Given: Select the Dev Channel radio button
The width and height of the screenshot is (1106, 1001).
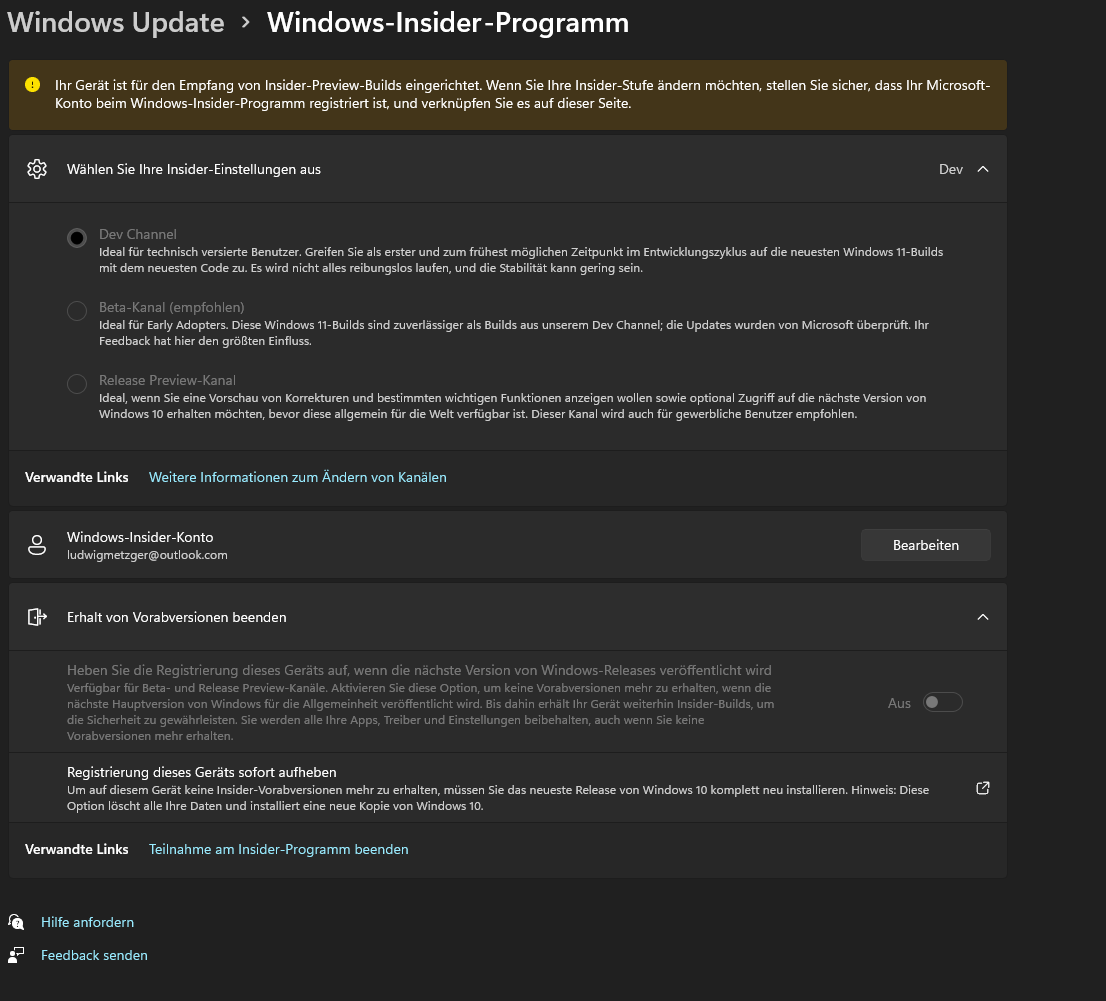Looking at the screenshot, I should (77, 238).
